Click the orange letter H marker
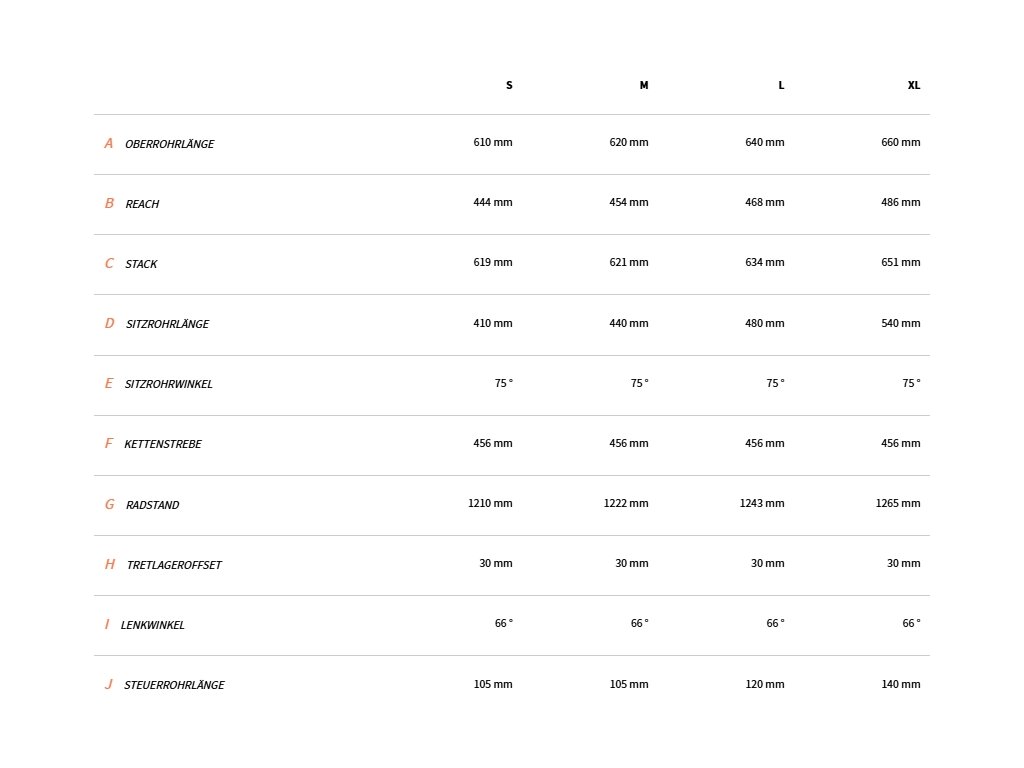 110,564
